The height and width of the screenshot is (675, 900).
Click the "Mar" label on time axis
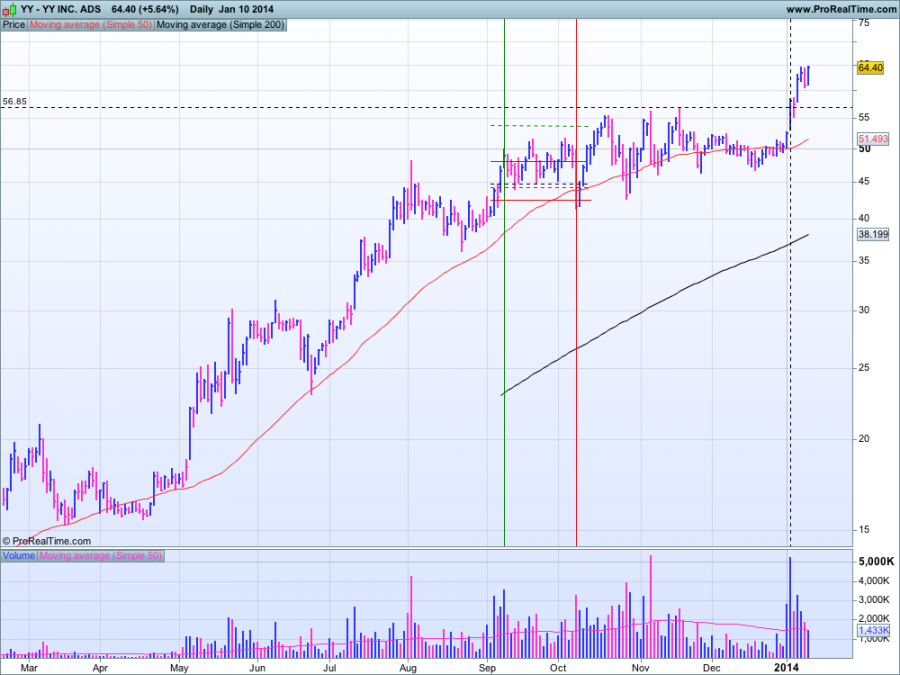29,668
